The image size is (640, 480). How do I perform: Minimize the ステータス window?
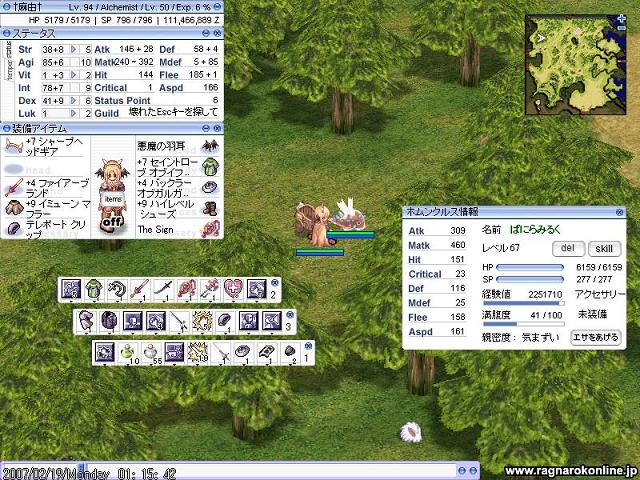point(206,33)
